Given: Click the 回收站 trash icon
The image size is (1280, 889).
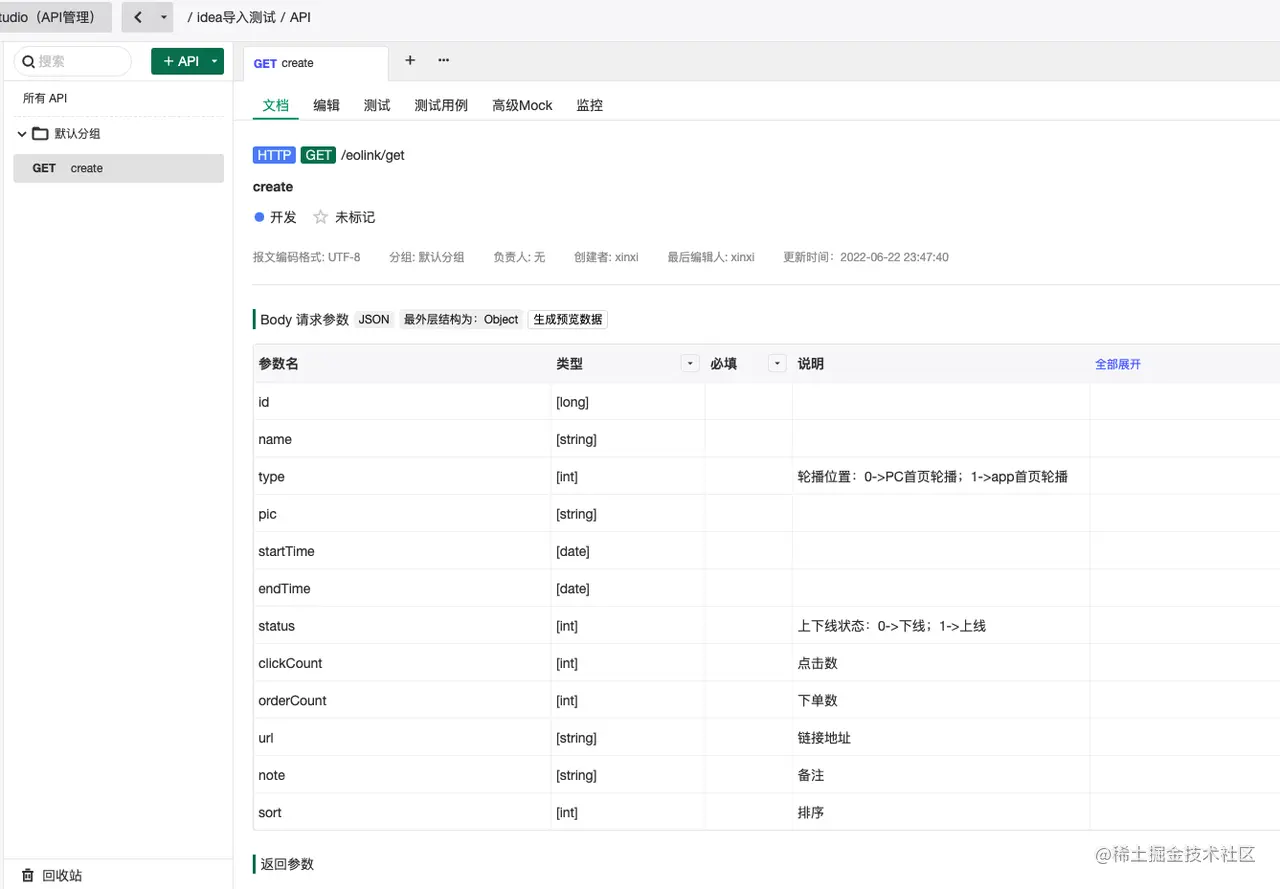Looking at the screenshot, I should click(28, 875).
